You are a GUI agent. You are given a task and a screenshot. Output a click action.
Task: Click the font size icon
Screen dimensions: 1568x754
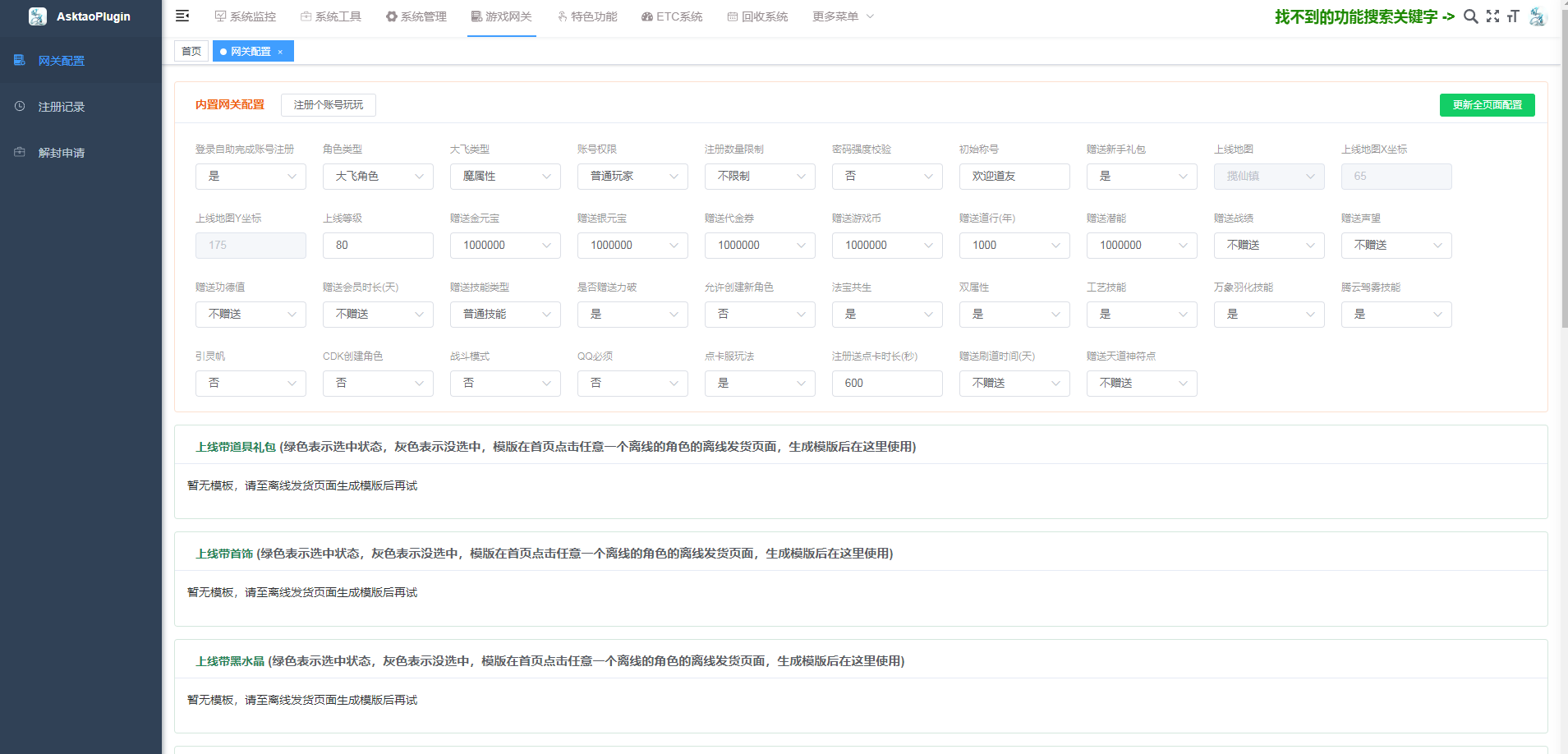1513,16
